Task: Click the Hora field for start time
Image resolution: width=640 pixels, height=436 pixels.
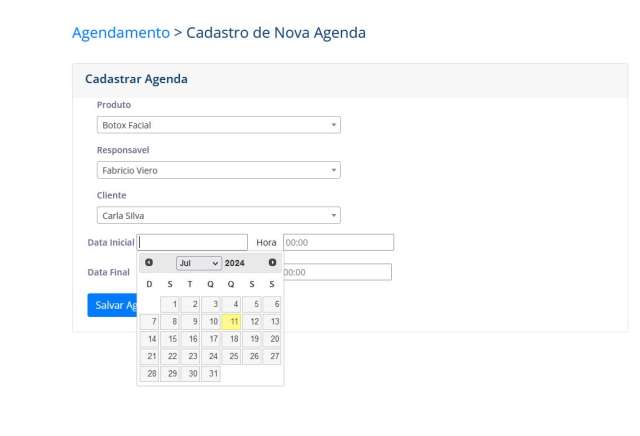Action: point(338,242)
